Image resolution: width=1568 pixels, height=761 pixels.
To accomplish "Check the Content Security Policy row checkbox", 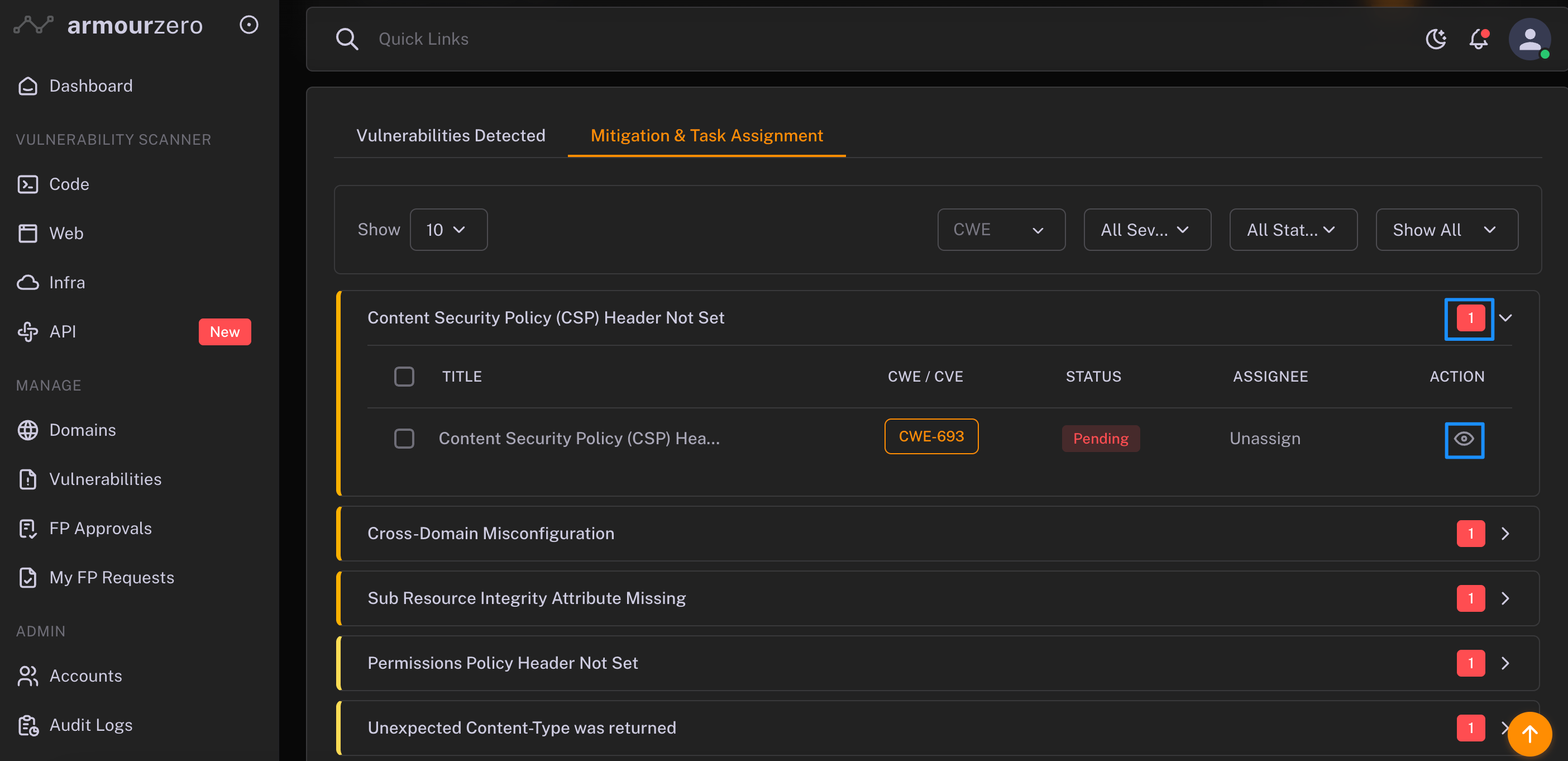I will tap(404, 439).
